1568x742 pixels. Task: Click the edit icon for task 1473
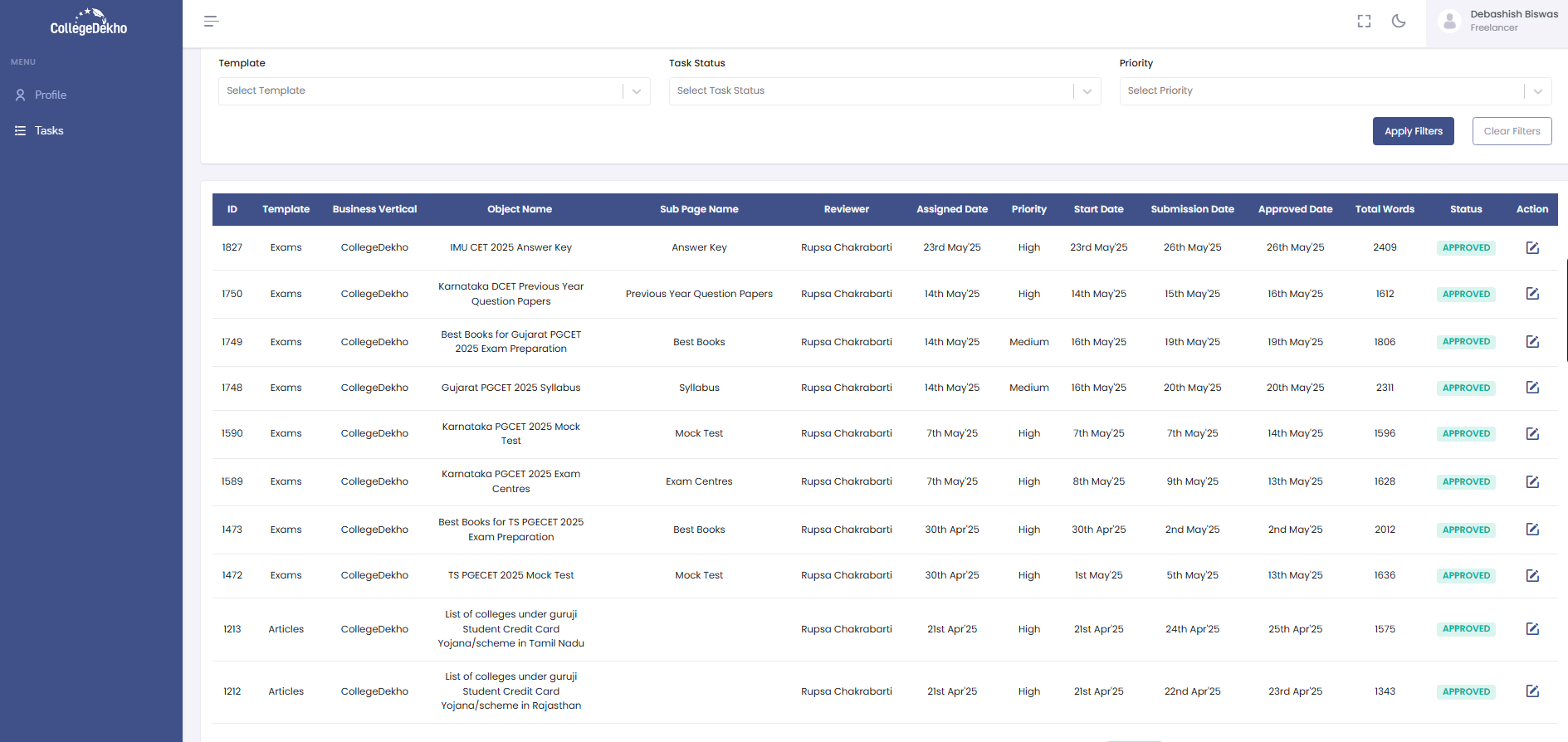[1532, 530]
